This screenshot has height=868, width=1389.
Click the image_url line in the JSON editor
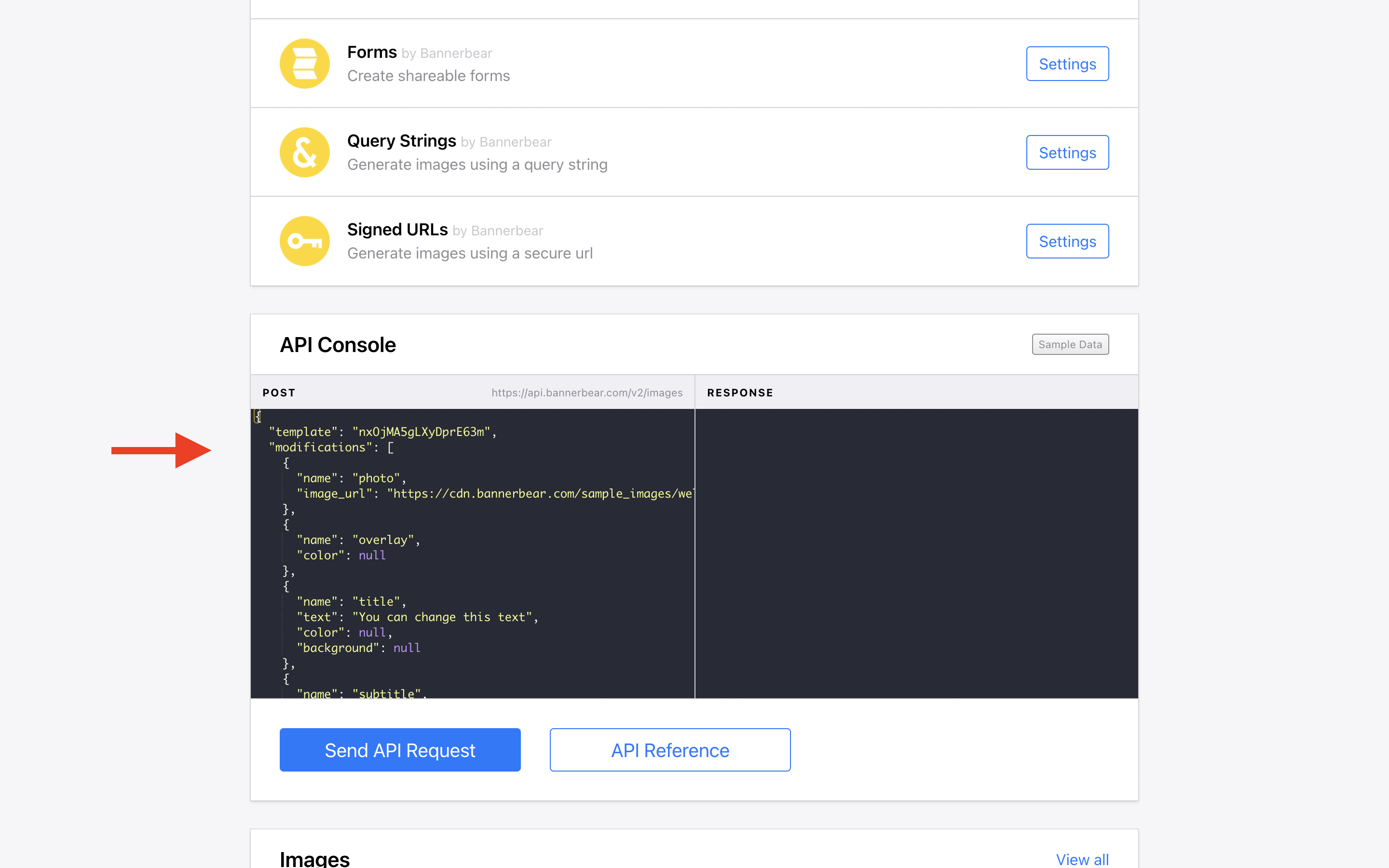tap(493, 494)
